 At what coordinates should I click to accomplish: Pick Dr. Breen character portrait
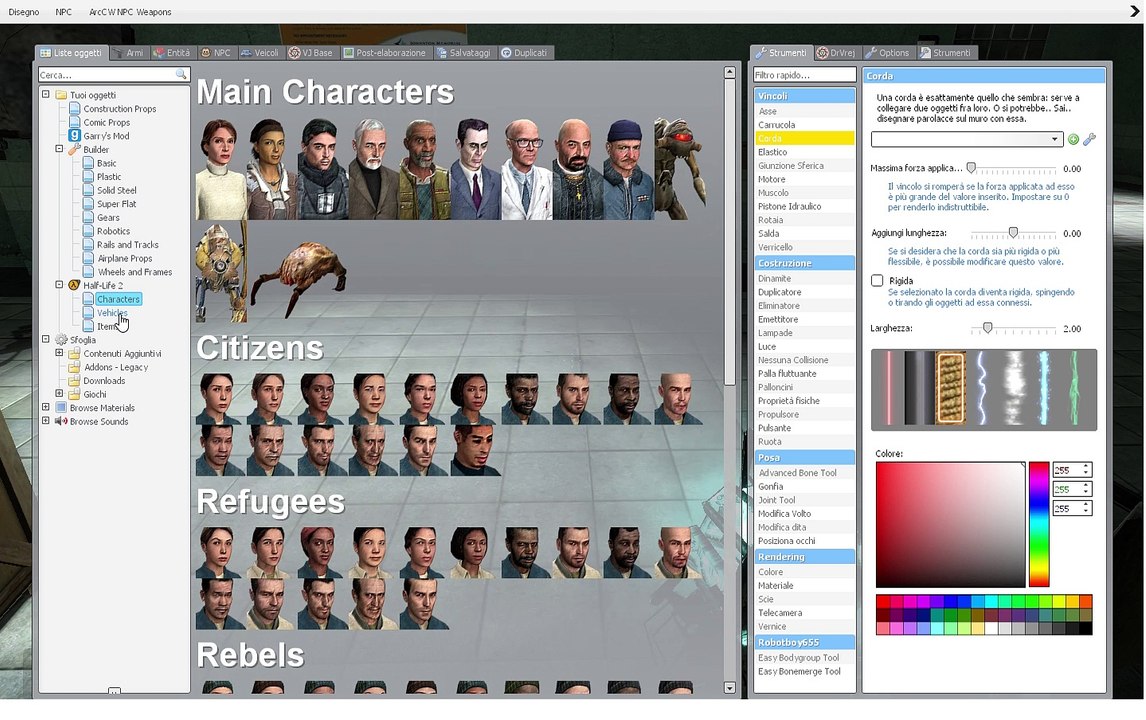373,169
